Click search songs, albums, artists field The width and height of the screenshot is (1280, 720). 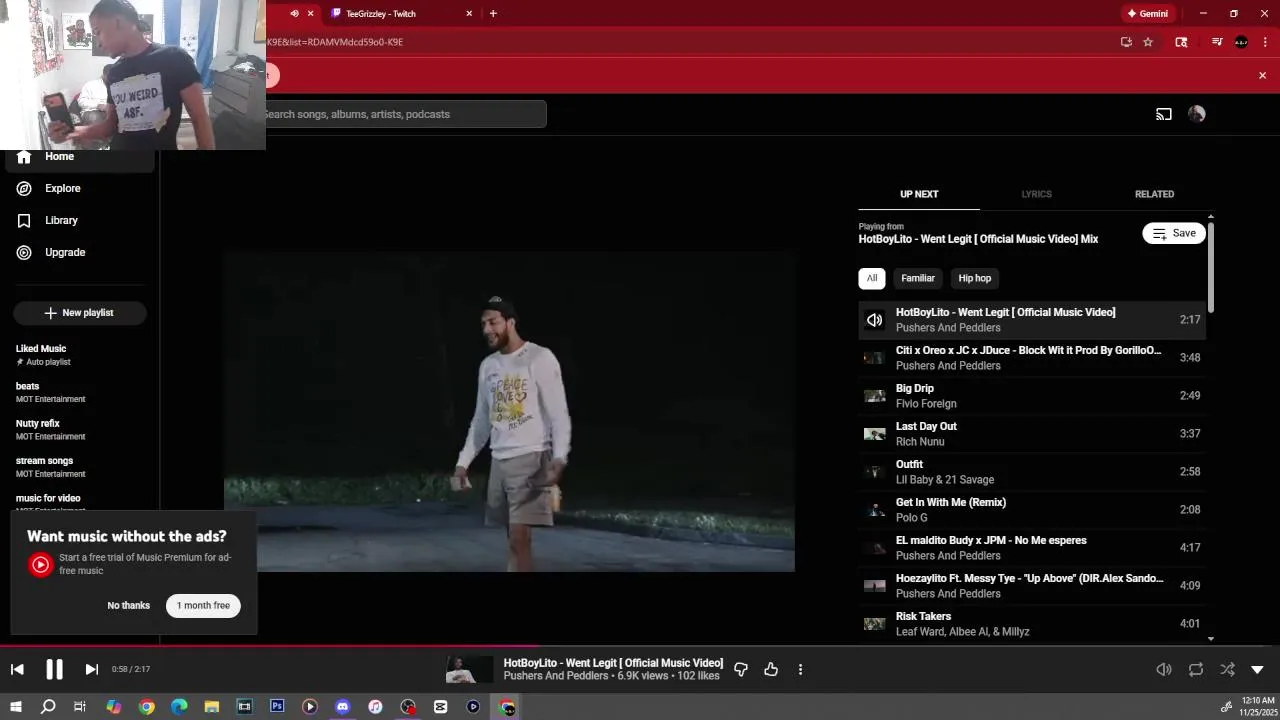403,114
